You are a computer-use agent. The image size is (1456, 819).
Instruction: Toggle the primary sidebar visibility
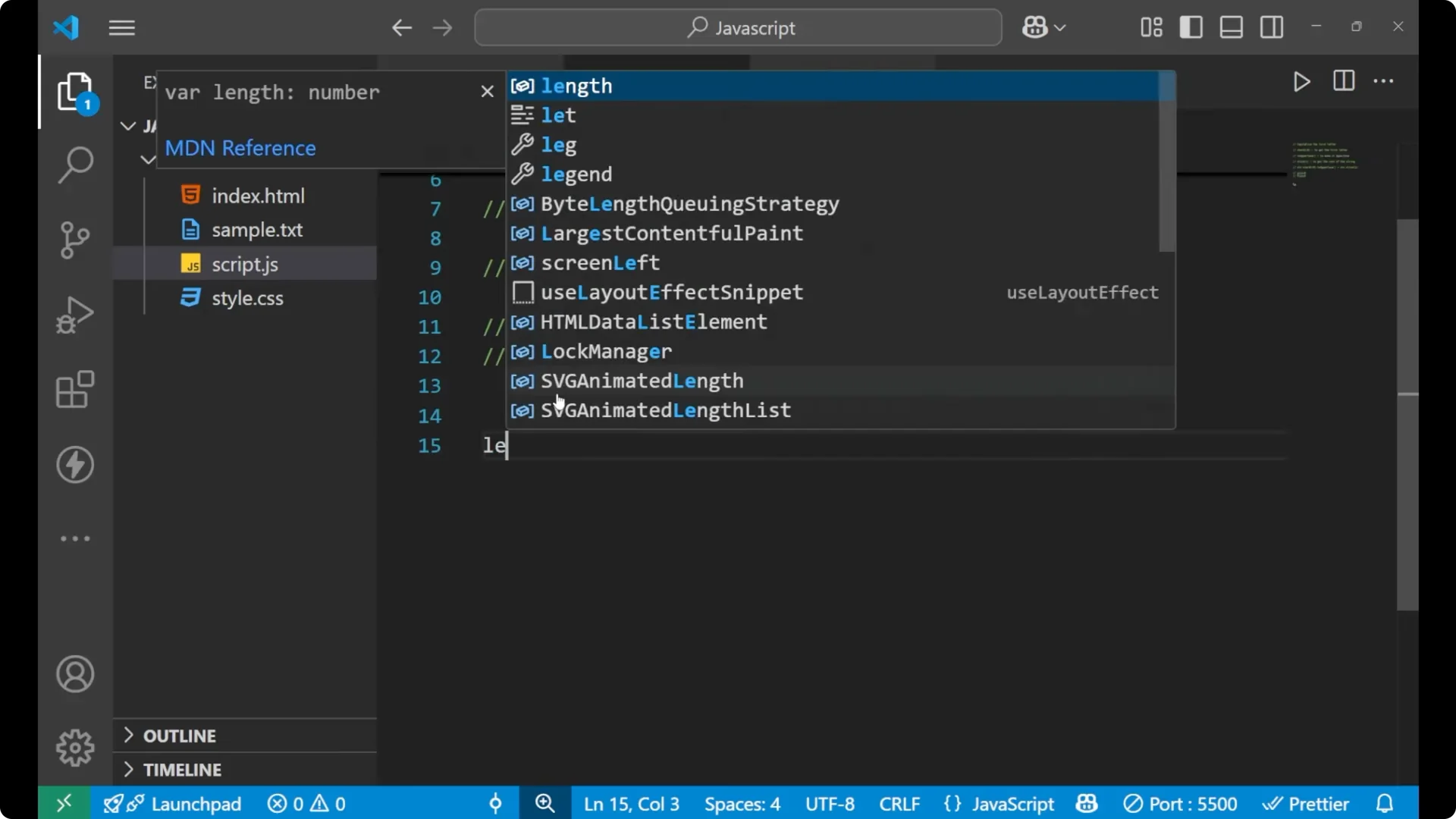(x=1191, y=27)
